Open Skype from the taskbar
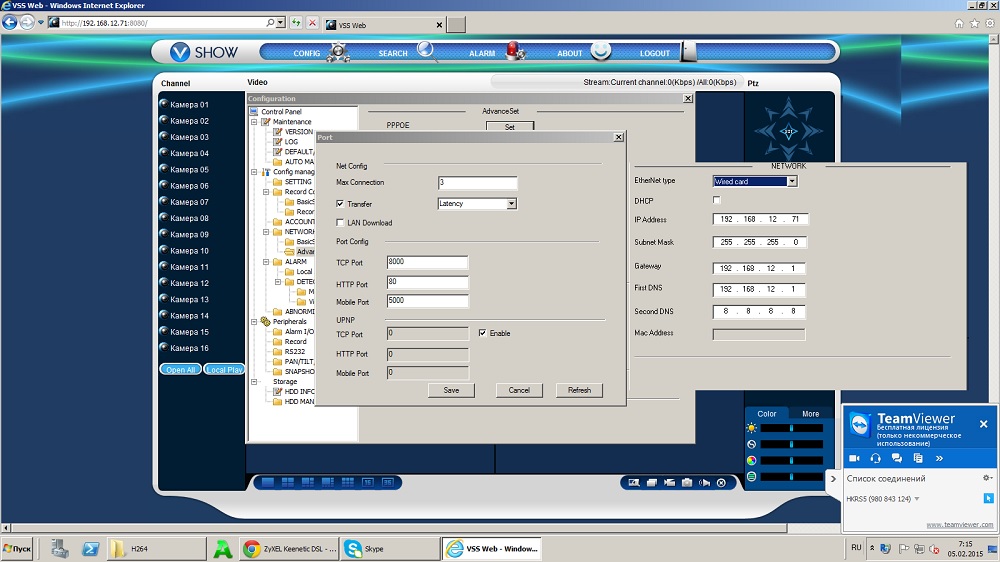The image size is (1000, 562). click(390, 549)
